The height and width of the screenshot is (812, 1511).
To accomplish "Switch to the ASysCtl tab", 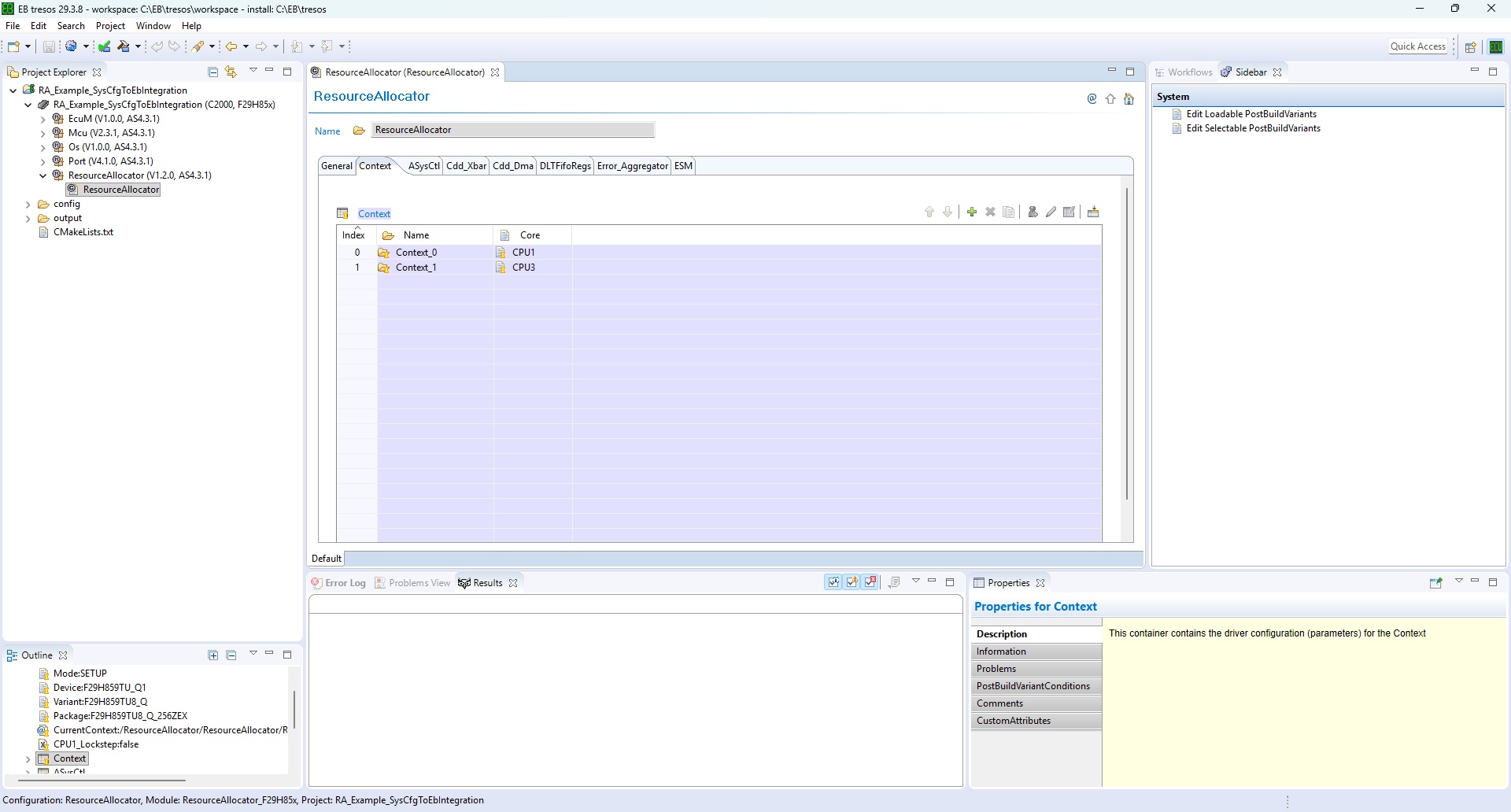I will (x=423, y=166).
